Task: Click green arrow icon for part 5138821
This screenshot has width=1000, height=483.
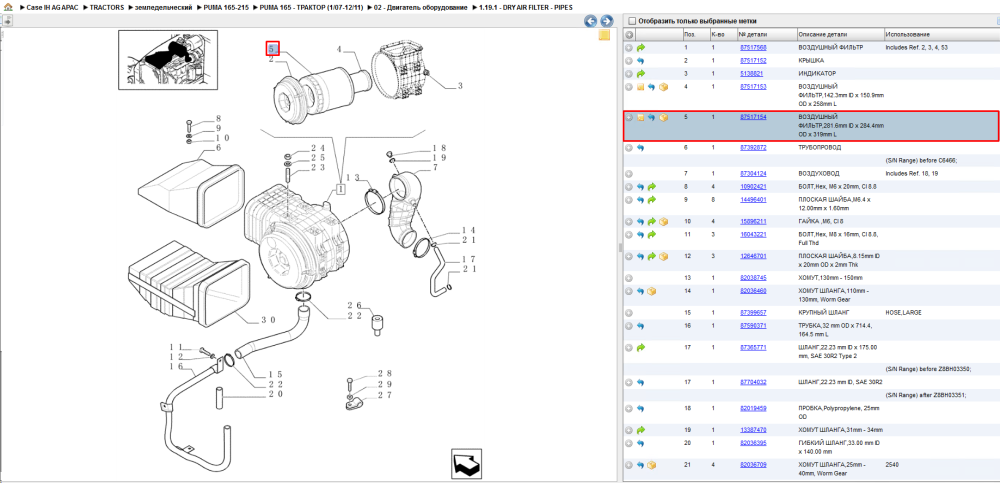Action: click(642, 73)
